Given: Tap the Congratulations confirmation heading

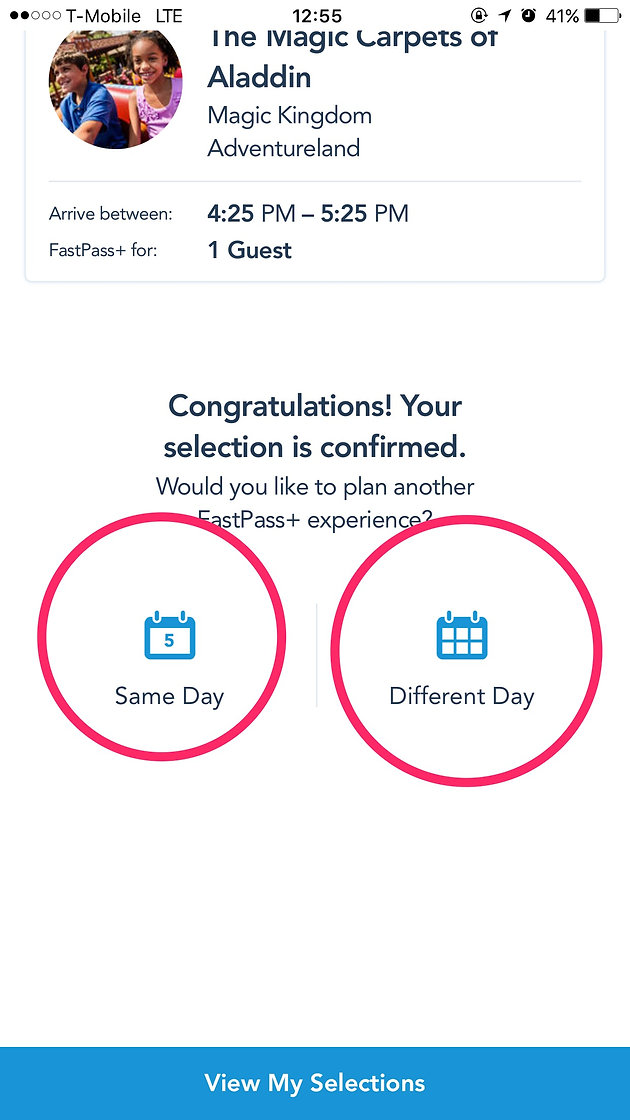Looking at the screenshot, I should [x=315, y=427].
